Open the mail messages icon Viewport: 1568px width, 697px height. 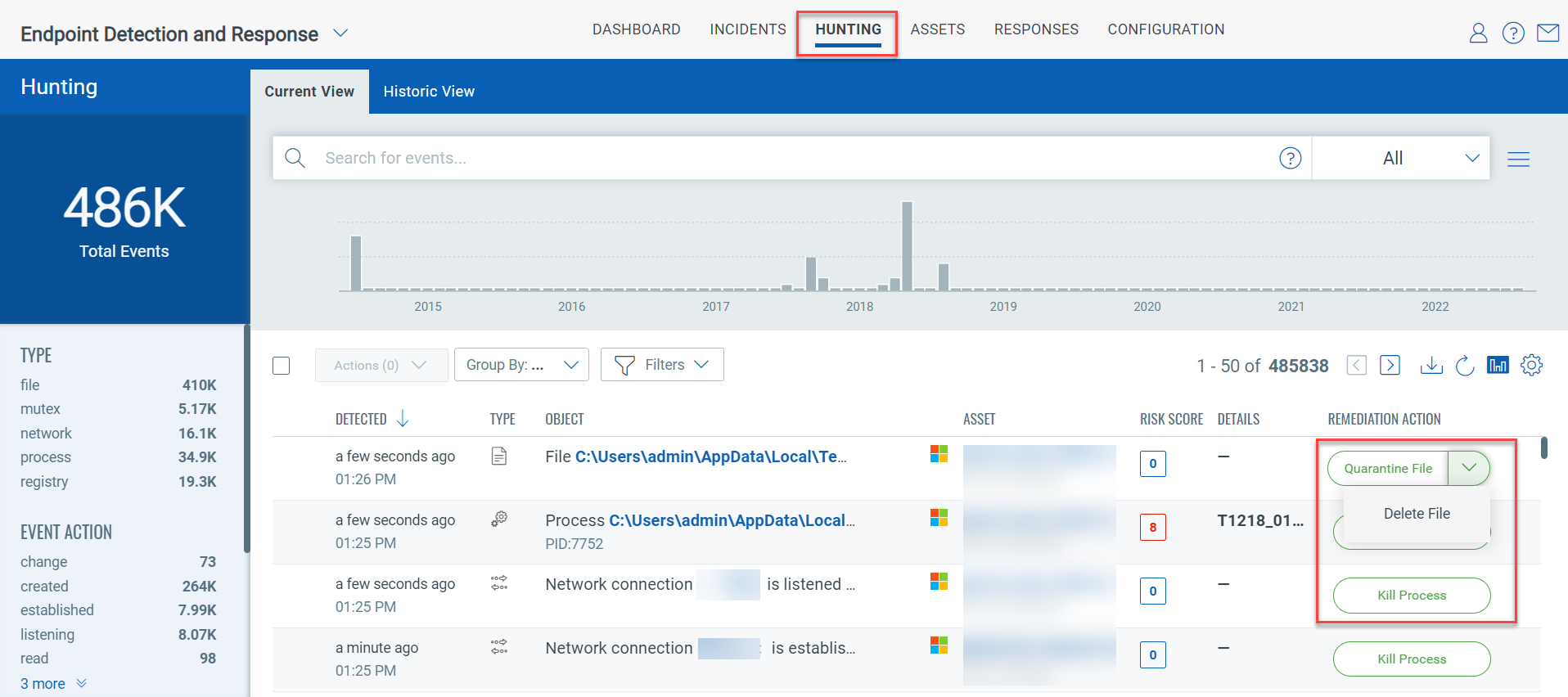1548,33
